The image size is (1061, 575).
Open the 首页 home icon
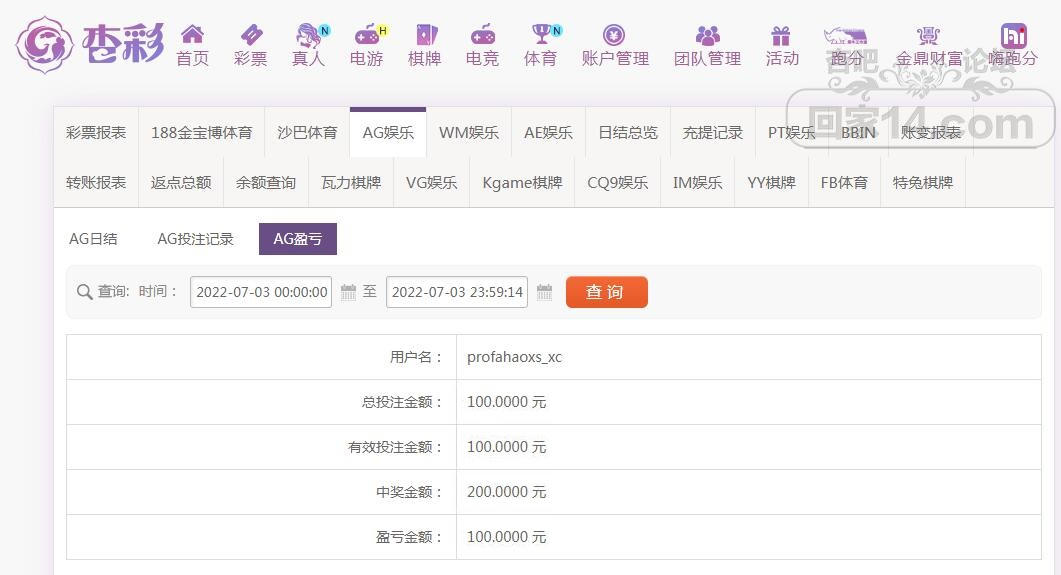pos(192,36)
